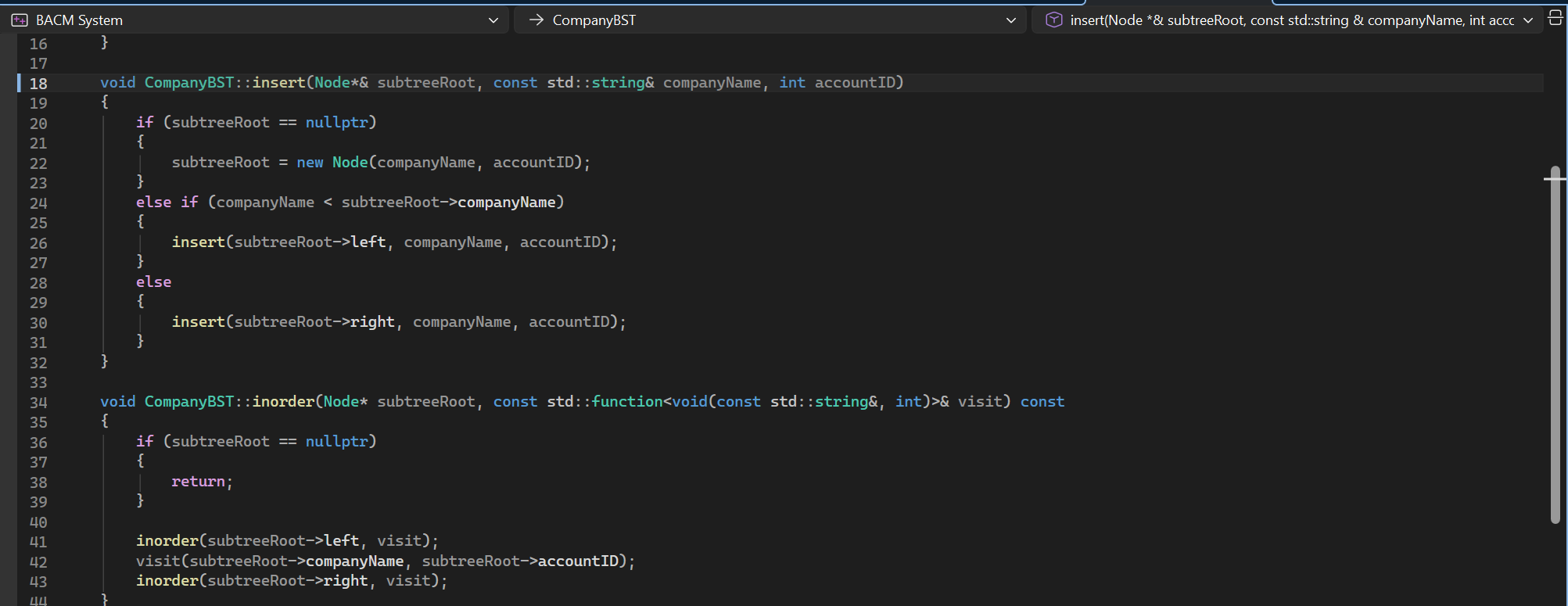Open the insert member function dropdown
The width and height of the screenshot is (1568, 606).
pyautogui.click(x=1287, y=20)
